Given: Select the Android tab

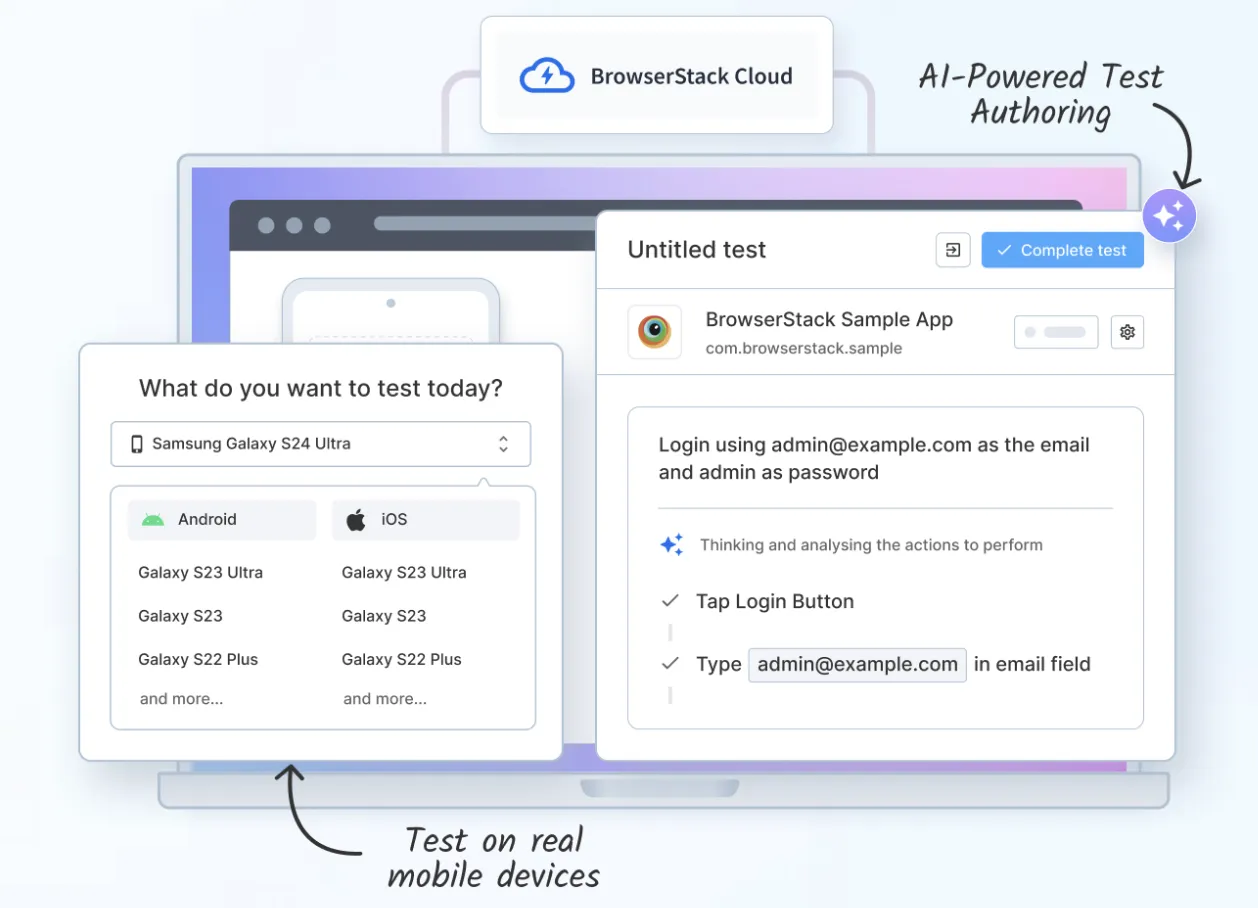Looking at the screenshot, I should (x=222, y=520).
